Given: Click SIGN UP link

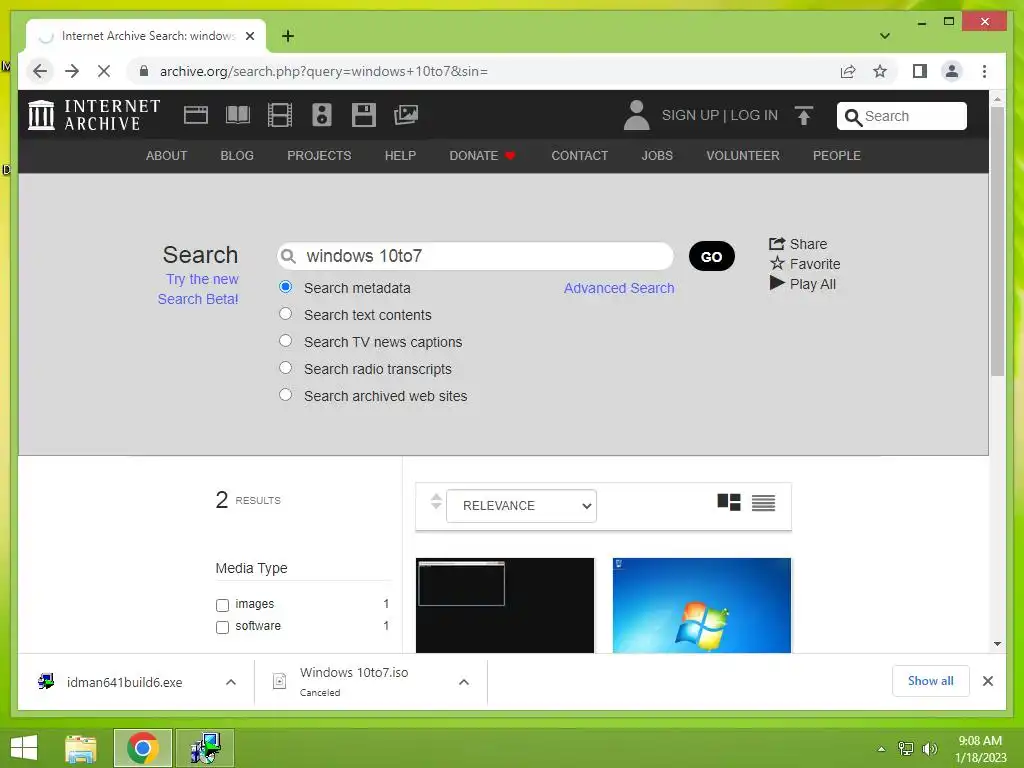Looking at the screenshot, I should [x=690, y=115].
